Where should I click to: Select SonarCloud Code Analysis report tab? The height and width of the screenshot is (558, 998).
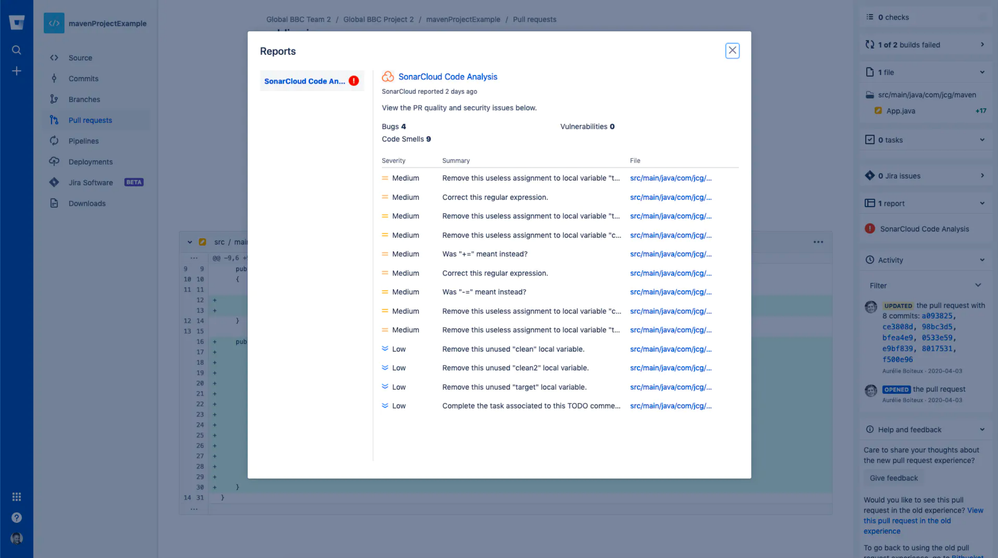coord(312,81)
